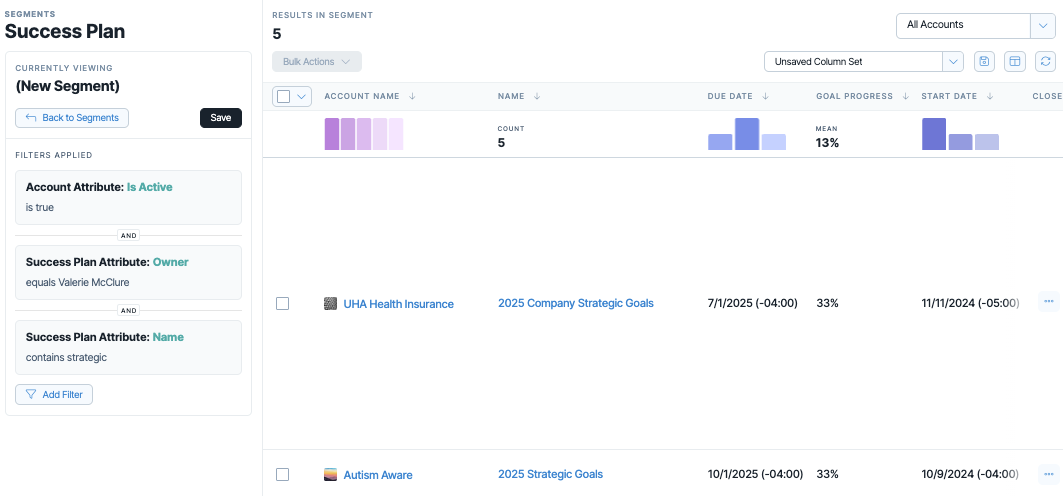Click the save column set icon
1063x496 pixels.
pos(984,62)
